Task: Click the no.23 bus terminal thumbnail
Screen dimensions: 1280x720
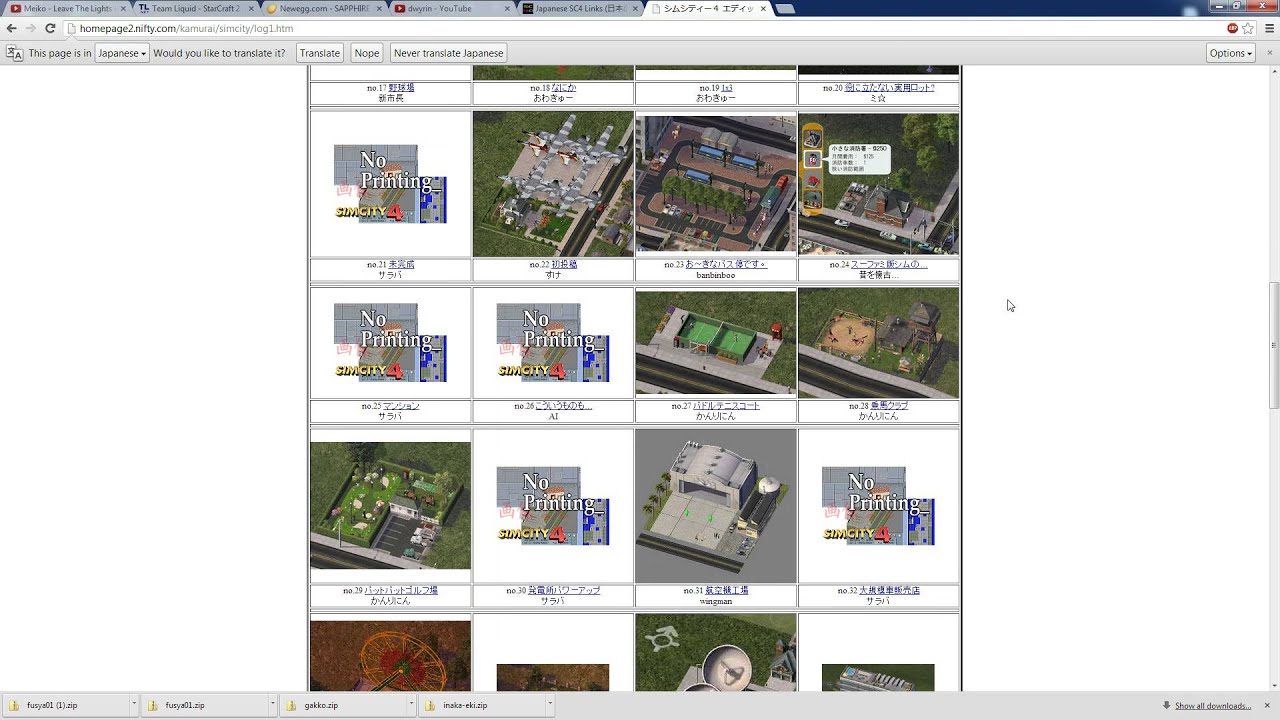Action: pos(716,184)
